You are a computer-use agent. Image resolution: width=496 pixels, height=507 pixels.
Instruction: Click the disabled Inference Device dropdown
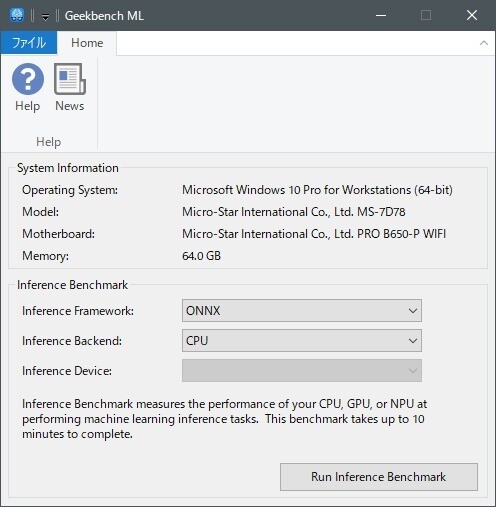302,371
